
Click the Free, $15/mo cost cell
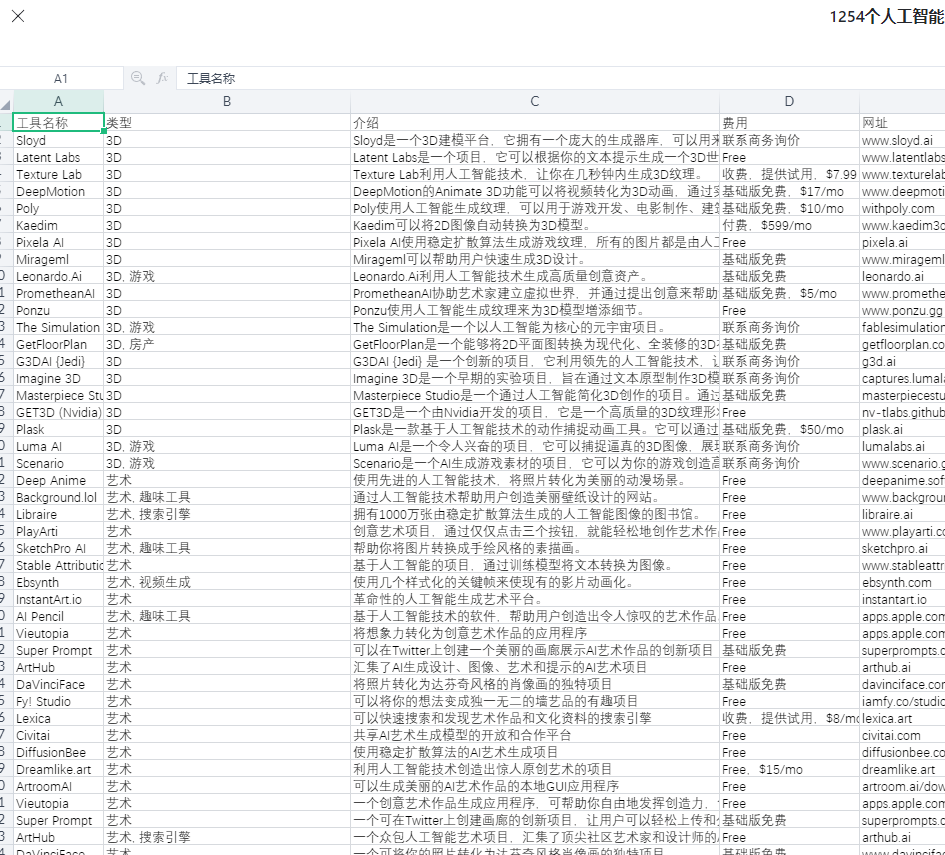790,769
